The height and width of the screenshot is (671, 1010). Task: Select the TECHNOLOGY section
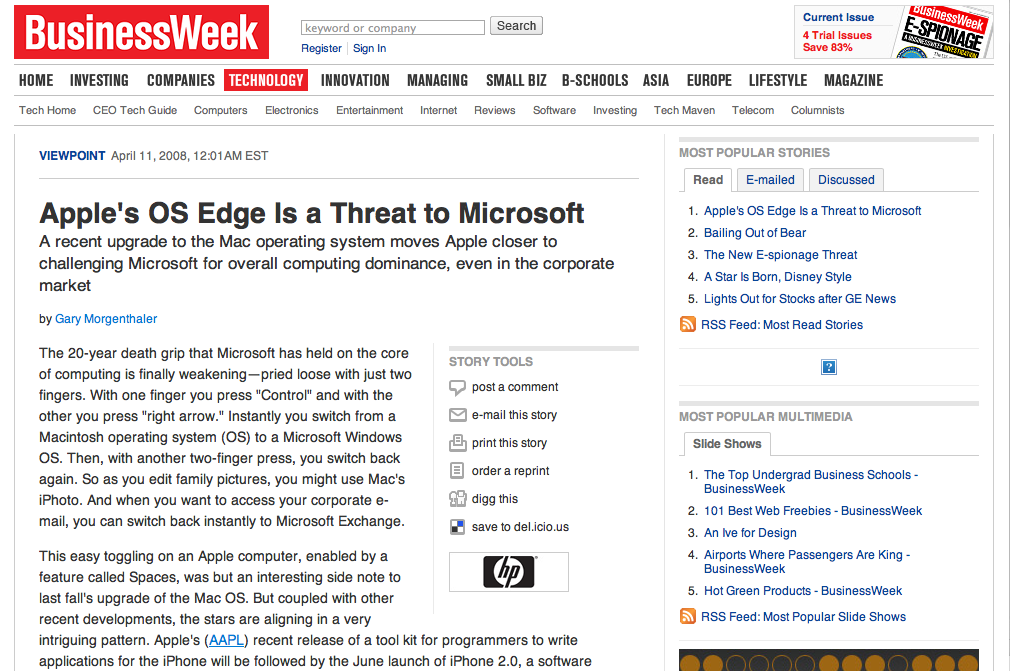pyautogui.click(x=266, y=80)
